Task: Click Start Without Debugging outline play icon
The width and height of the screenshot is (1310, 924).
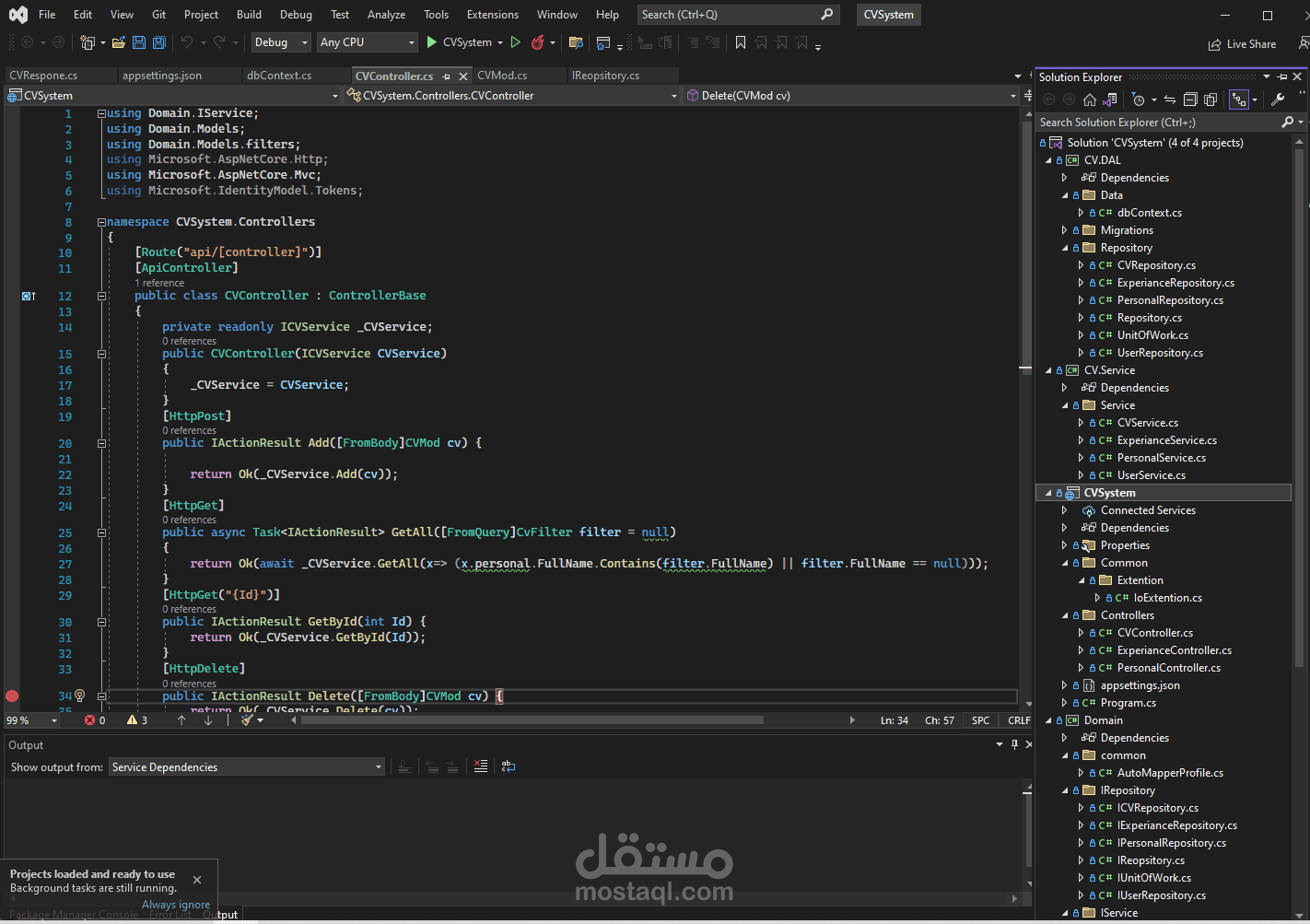Action: [x=515, y=42]
